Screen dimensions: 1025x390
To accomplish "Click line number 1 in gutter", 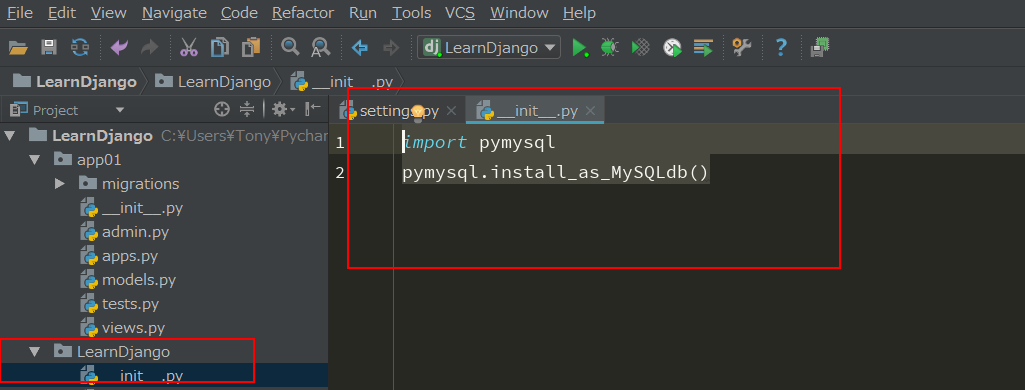I will tap(340, 142).
